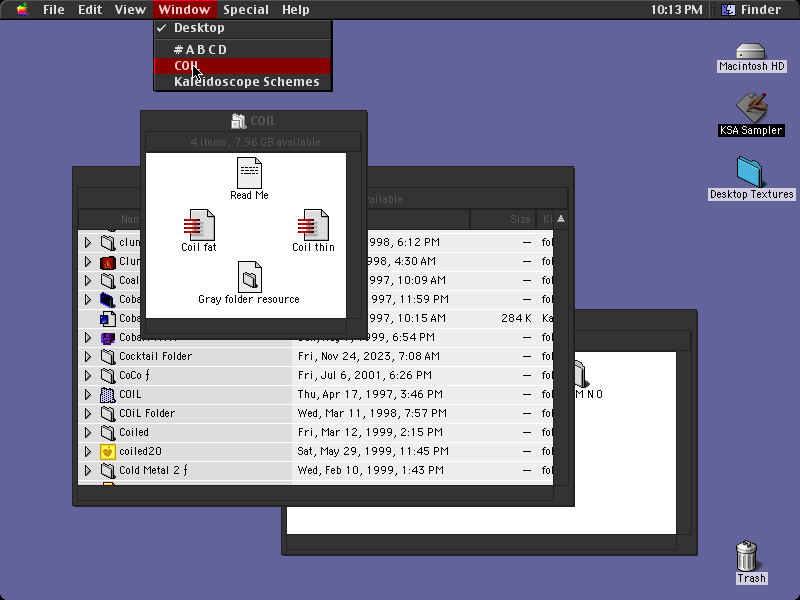Click the list window vertical scrollbar

[x=561, y=357]
